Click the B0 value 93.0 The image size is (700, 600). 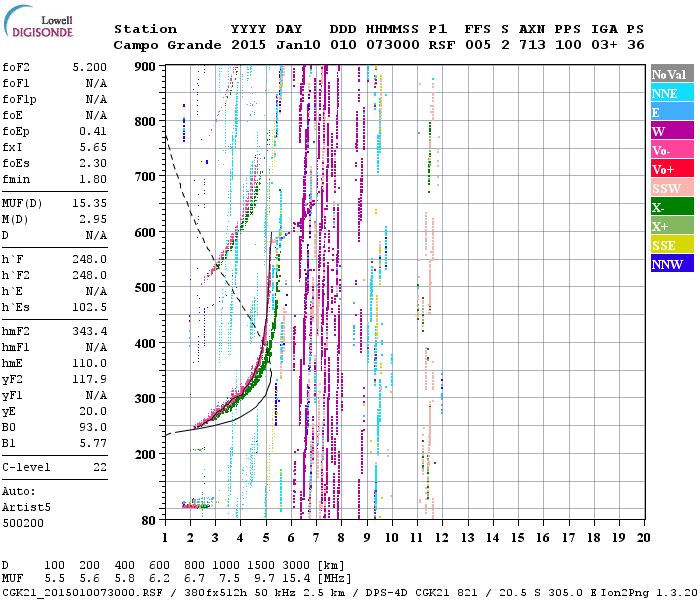pyautogui.click(x=93, y=427)
